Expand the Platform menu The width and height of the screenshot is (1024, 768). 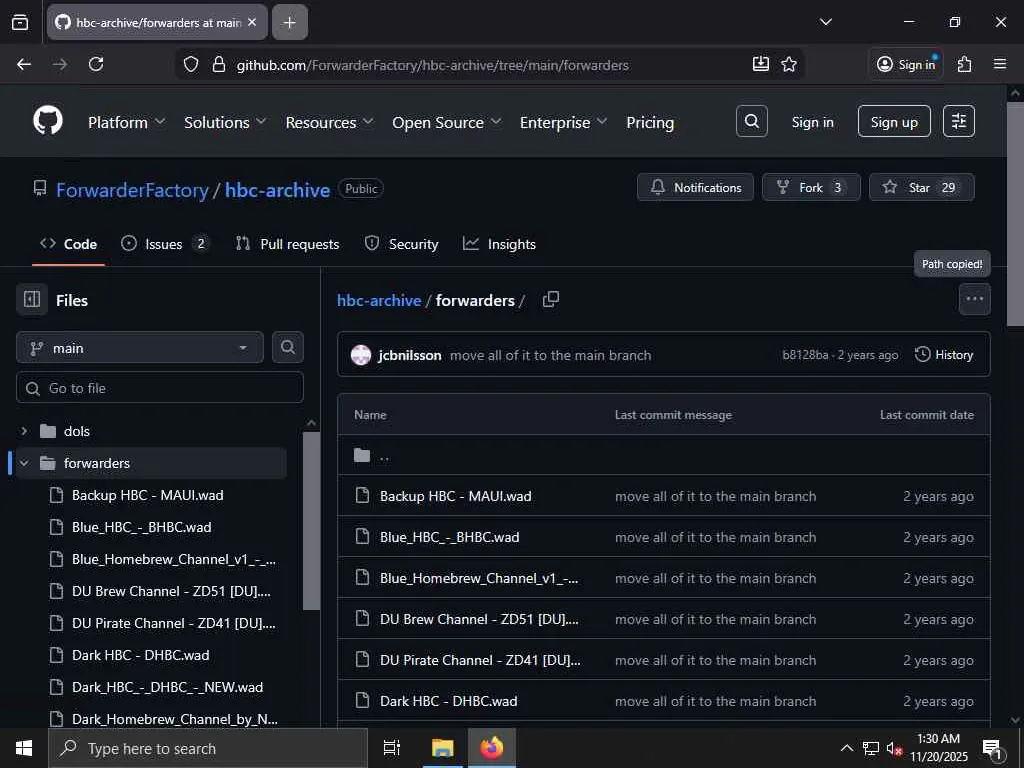127,122
